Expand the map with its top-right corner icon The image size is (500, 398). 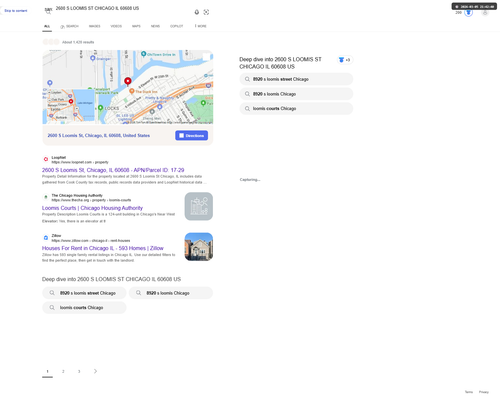pos(206,57)
